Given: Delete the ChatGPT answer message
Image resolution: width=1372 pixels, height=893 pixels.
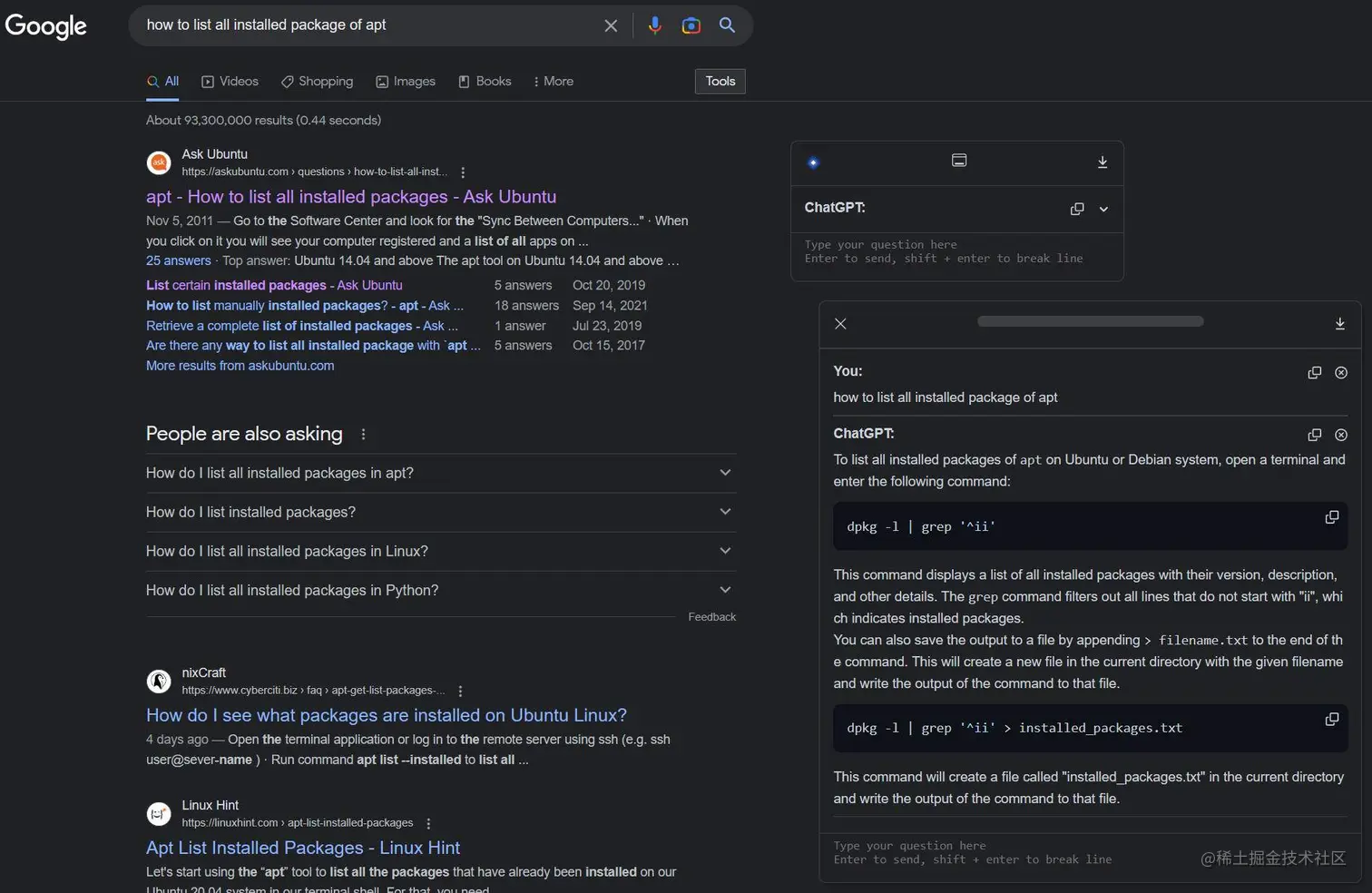Looking at the screenshot, I should (x=1341, y=435).
